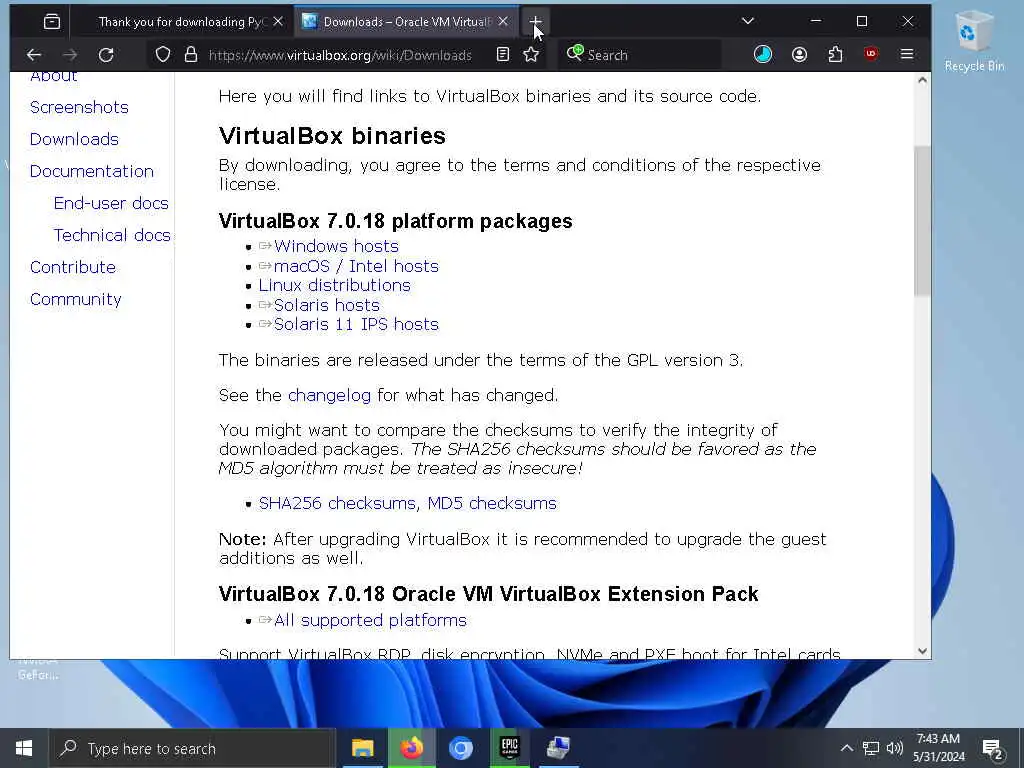Go back with the browser back arrow

[x=34, y=55]
